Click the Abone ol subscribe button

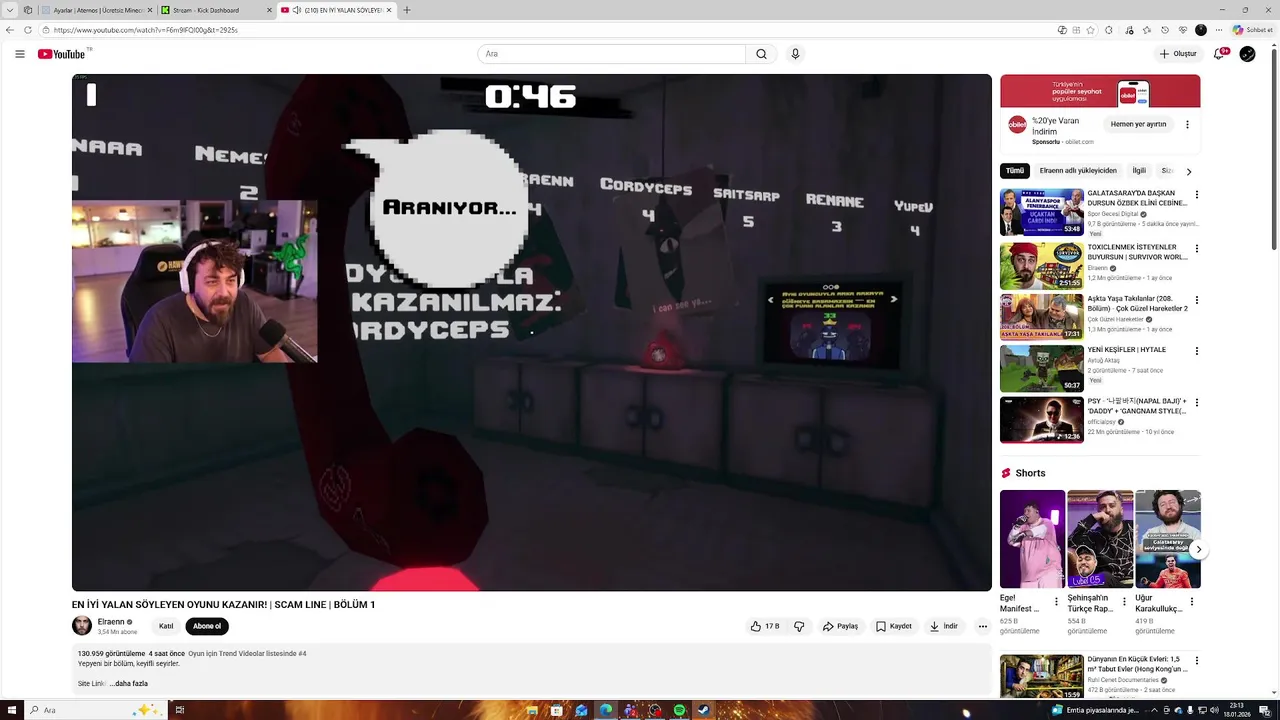[x=207, y=626]
